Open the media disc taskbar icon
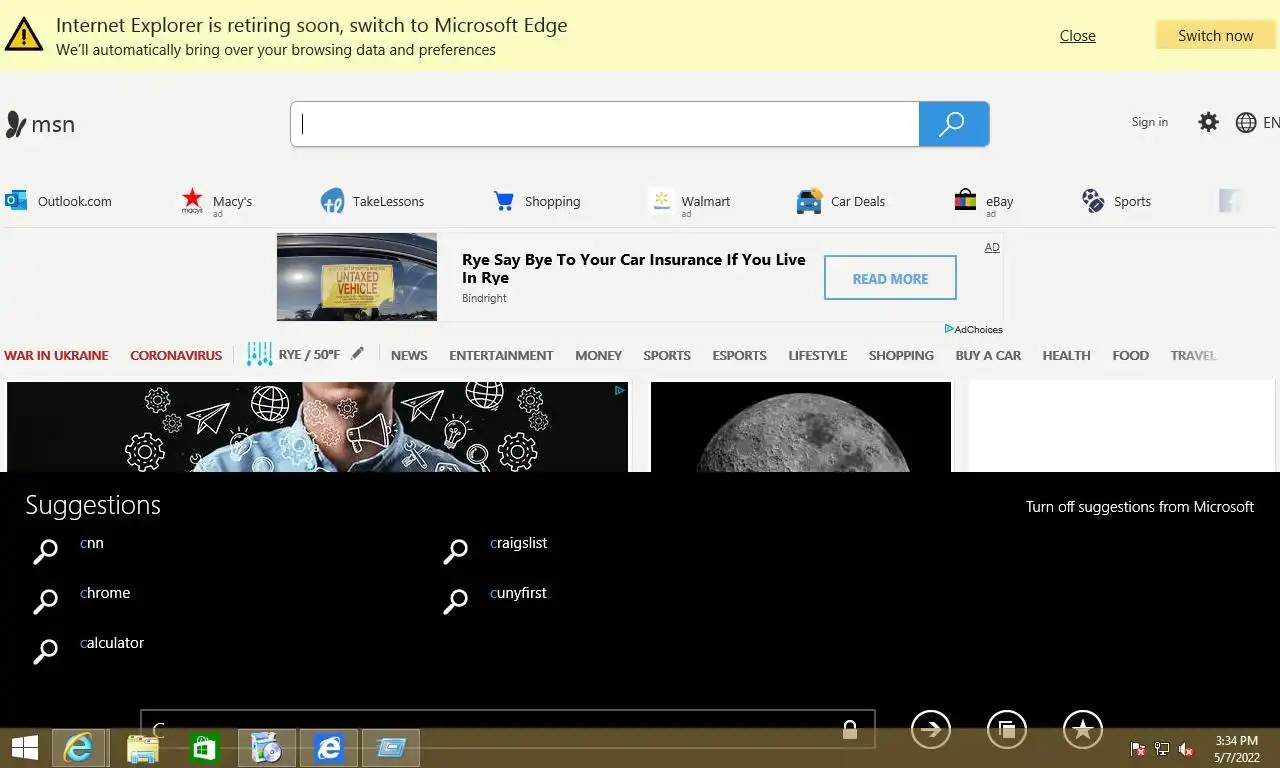Screen dimensions: 1280x768 (x=267, y=748)
